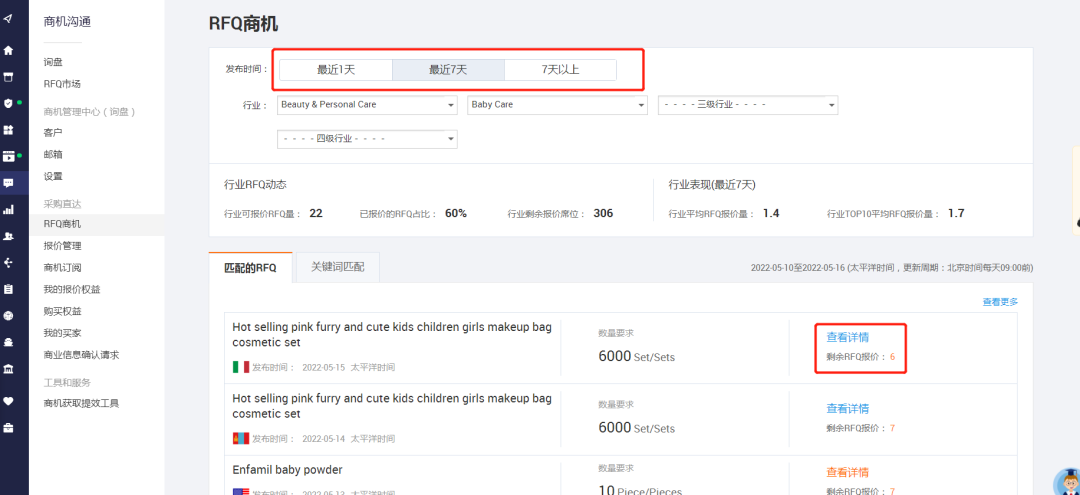The height and width of the screenshot is (495, 1080).
Task: Click orange 查看详情 for Enfamil baby powder
Action: pos(847,472)
